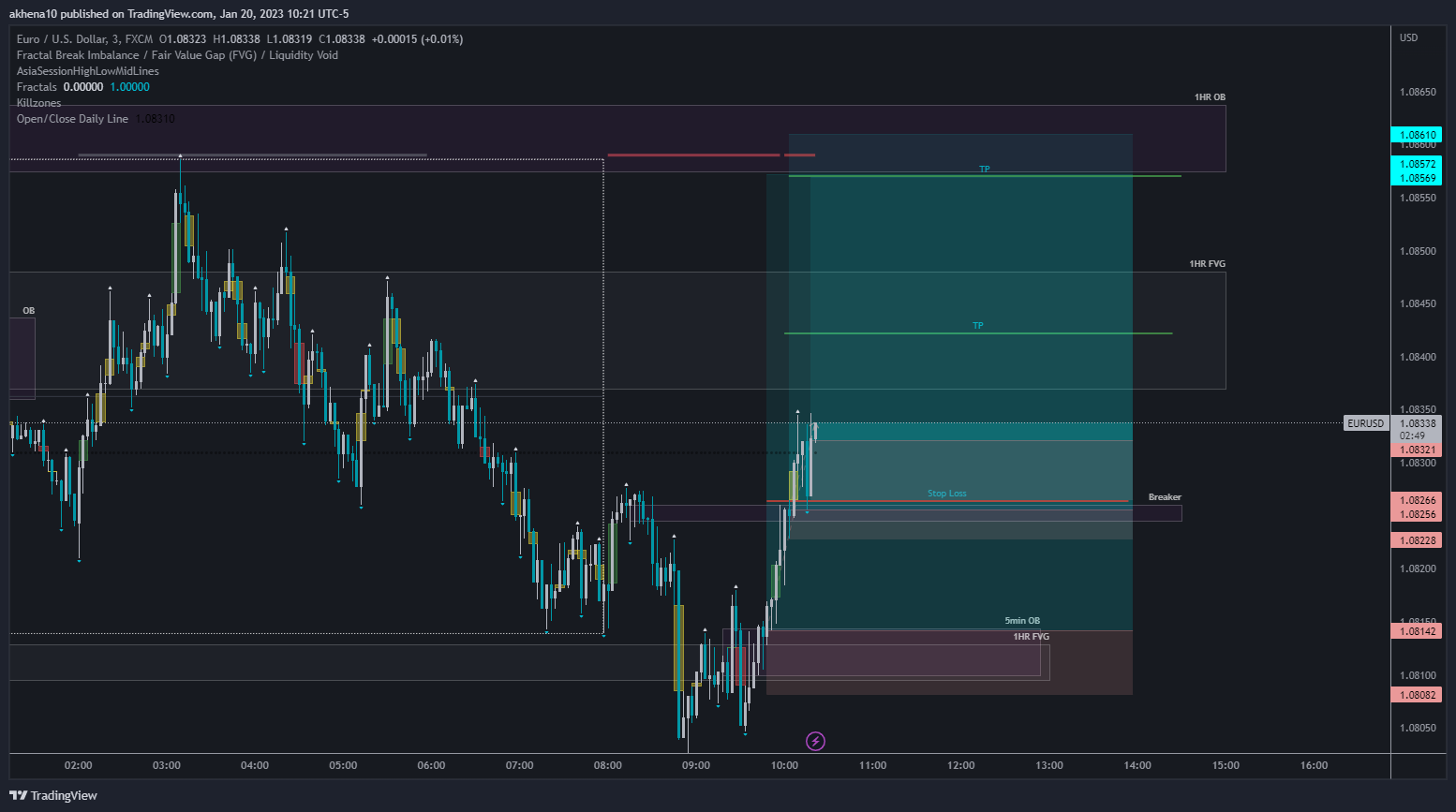Click the purple lightning event icon
The image size is (1456, 812).
click(815, 742)
